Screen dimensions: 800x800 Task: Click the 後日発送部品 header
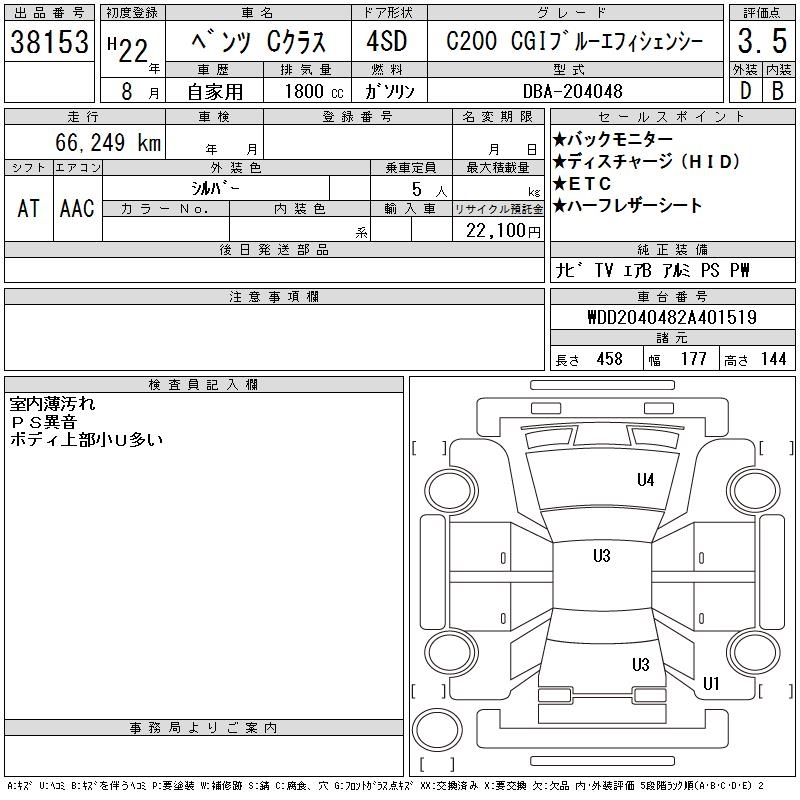coord(274,249)
